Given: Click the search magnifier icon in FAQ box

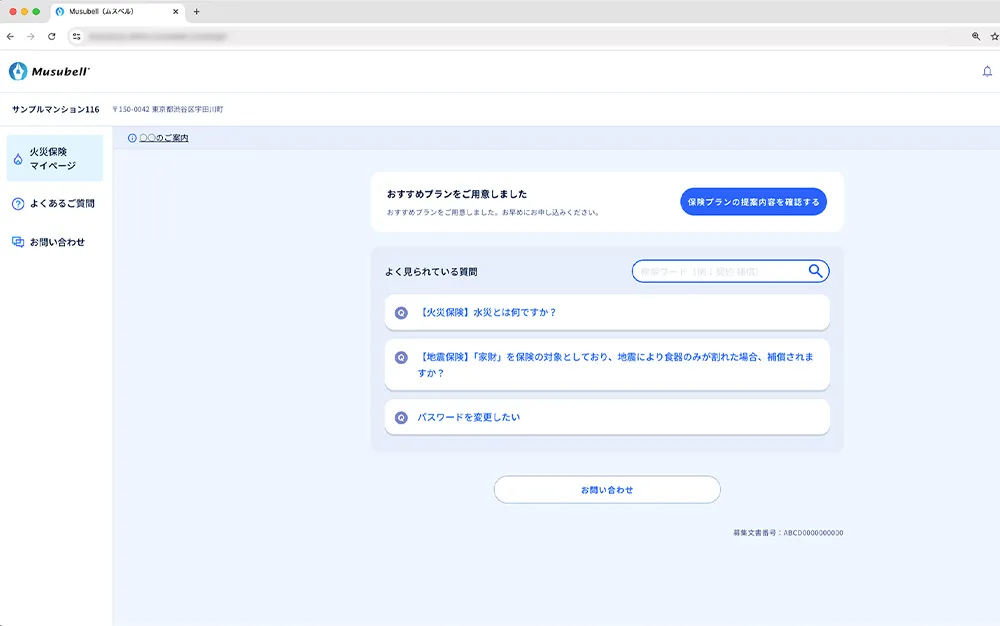Looking at the screenshot, I should [x=816, y=271].
